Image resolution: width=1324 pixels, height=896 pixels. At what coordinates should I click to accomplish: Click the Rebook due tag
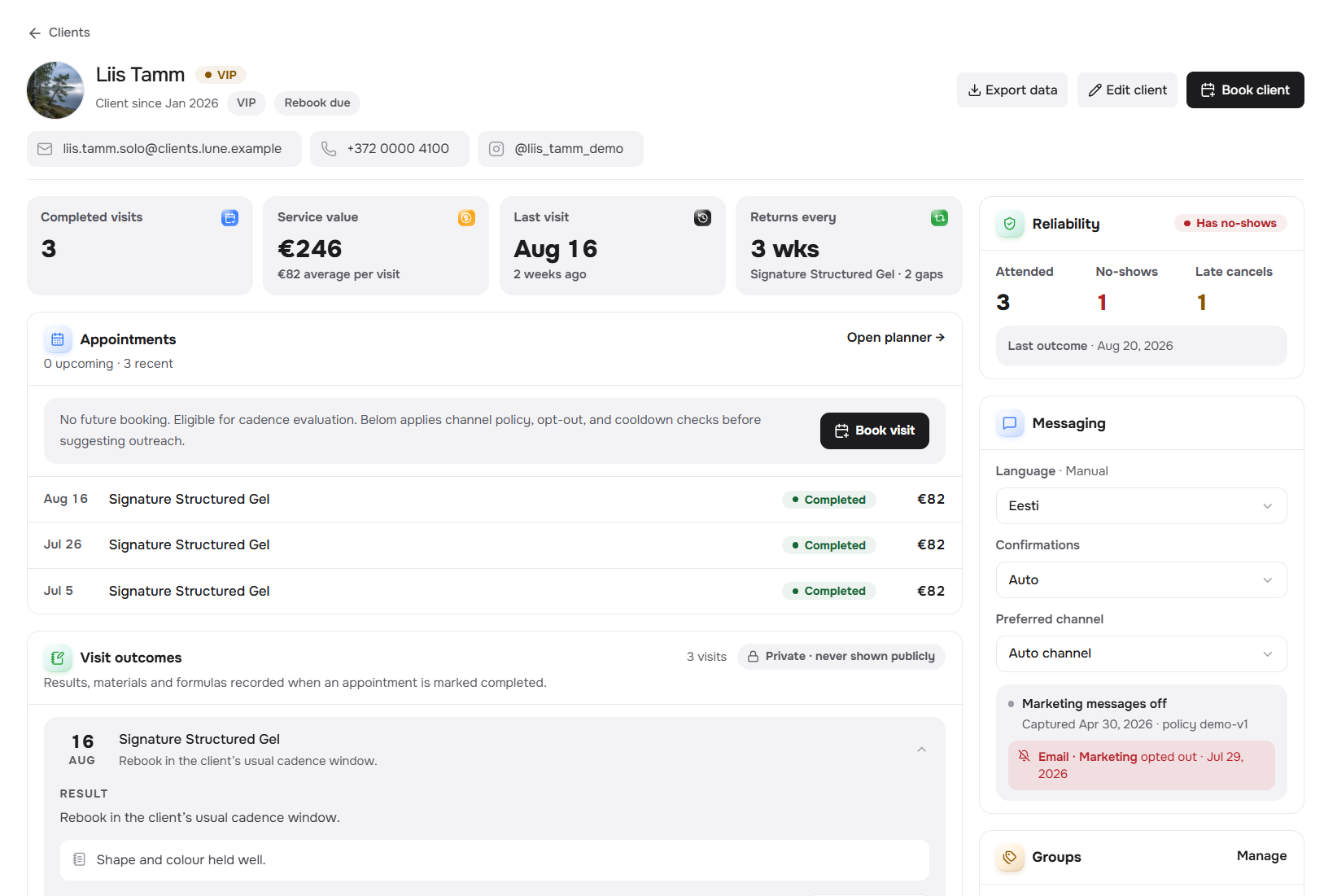317,103
